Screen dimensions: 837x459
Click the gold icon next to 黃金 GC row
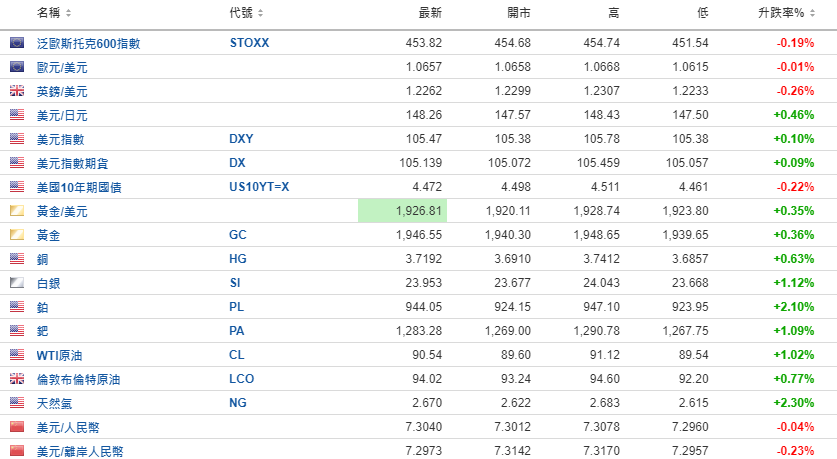[x=17, y=235]
